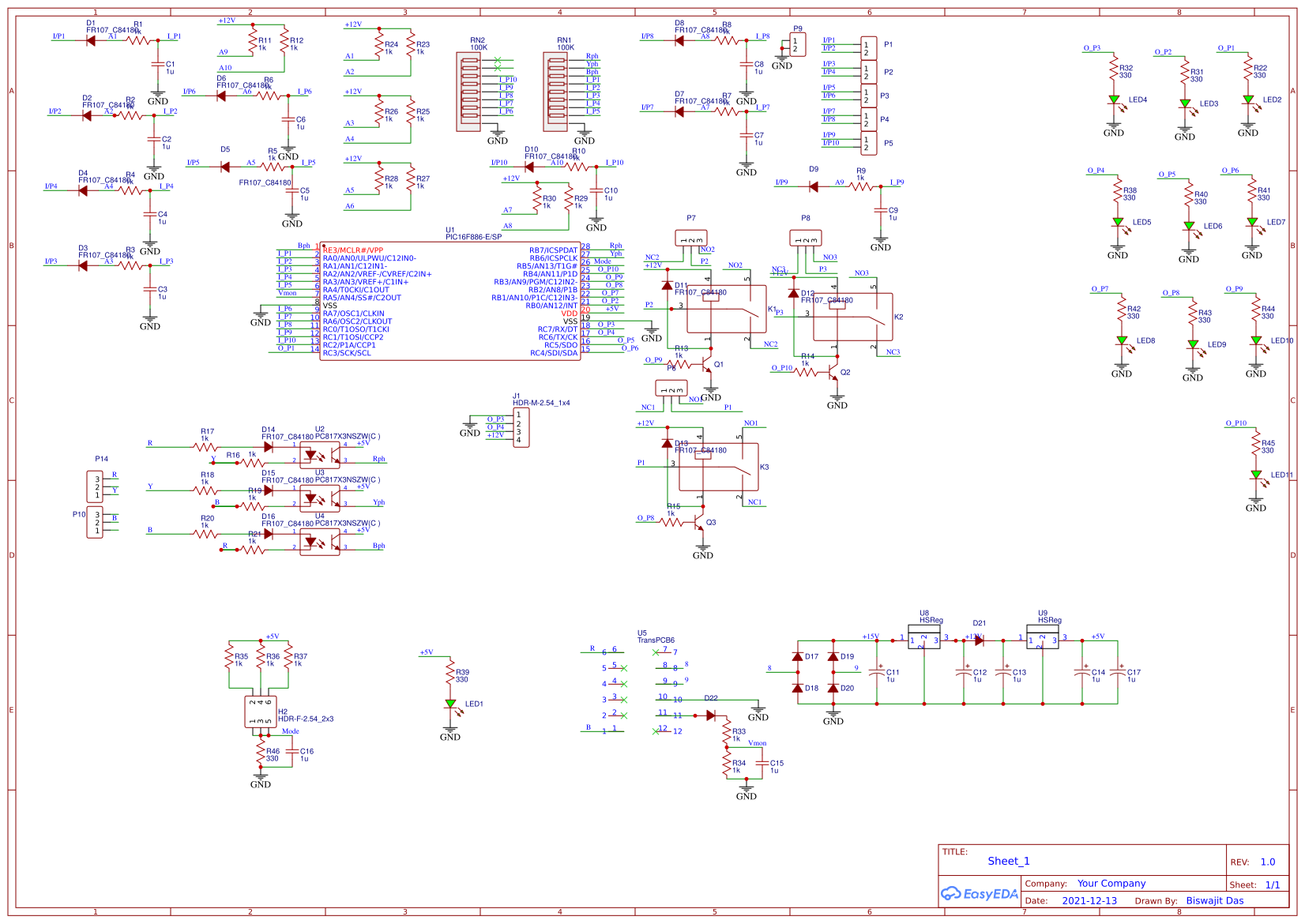Viewport: 1305px width, 924px height.
Task: Select transistor Q2 symbol
Action: tap(834, 373)
